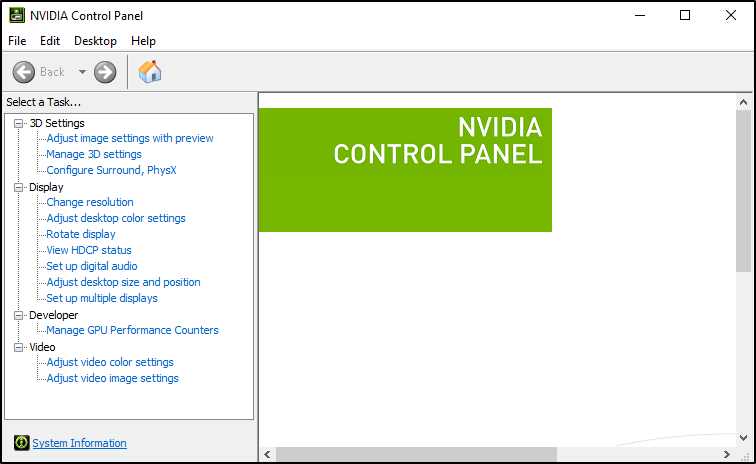Viewport: 756px width, 464px height.
Task: Select Manage GPU Performance Counters
Action: click(x=133, y=330)
